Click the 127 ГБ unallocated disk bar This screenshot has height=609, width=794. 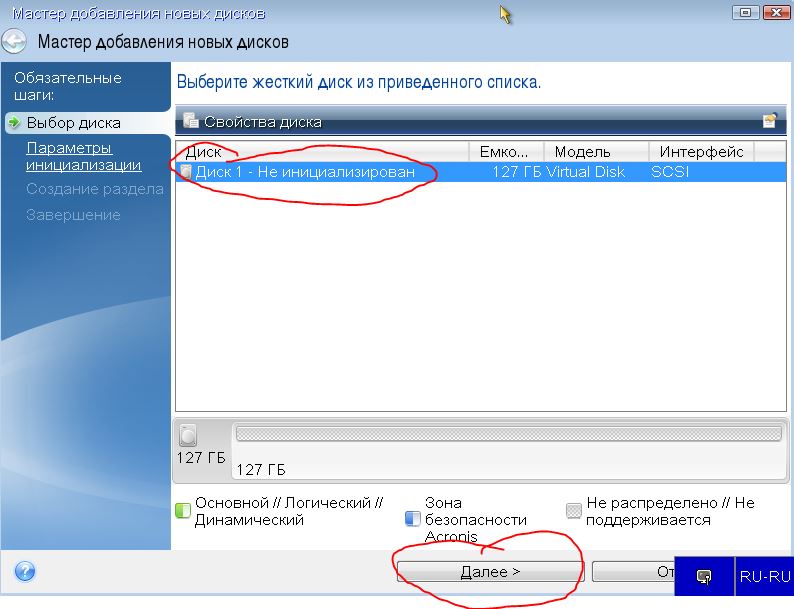click(507, 434)
